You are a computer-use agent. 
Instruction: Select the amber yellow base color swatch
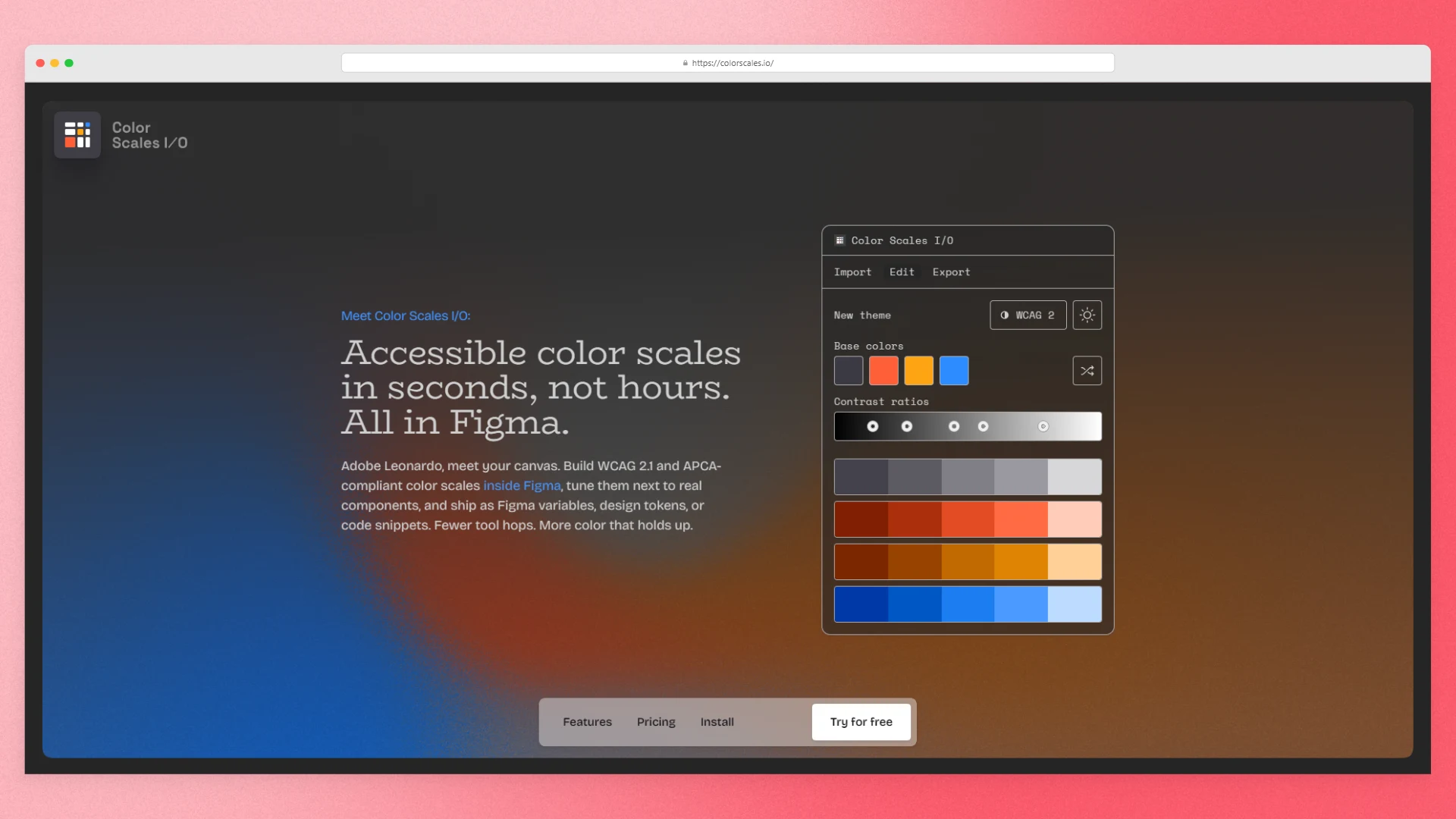tap(918, 371)
